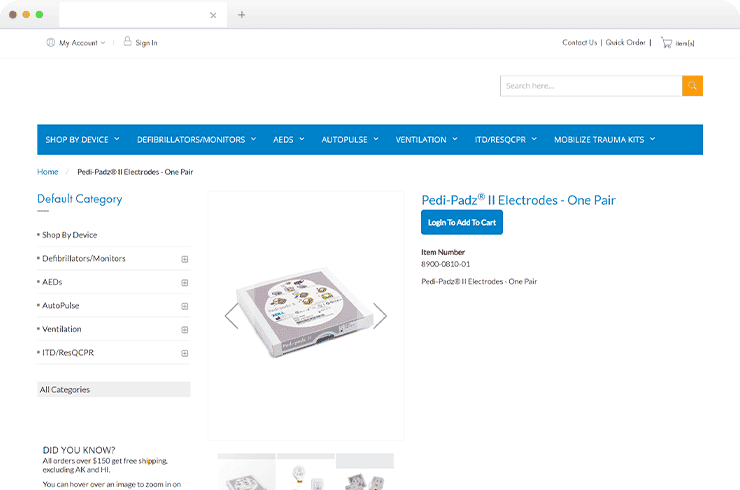Close the current browser tab
Screen dimensions: 740x490
coord(213,15)
